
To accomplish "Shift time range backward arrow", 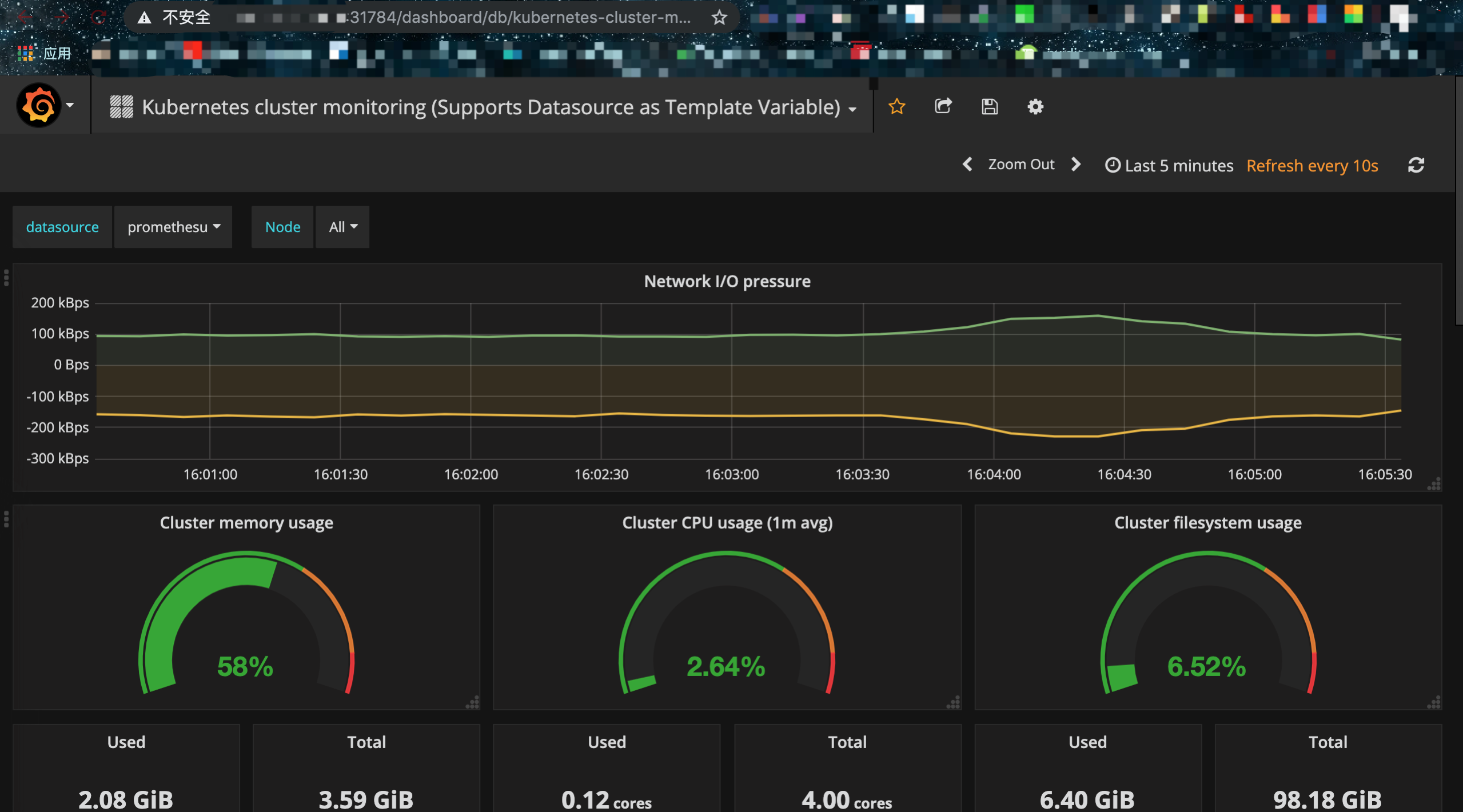I will 967,165.
